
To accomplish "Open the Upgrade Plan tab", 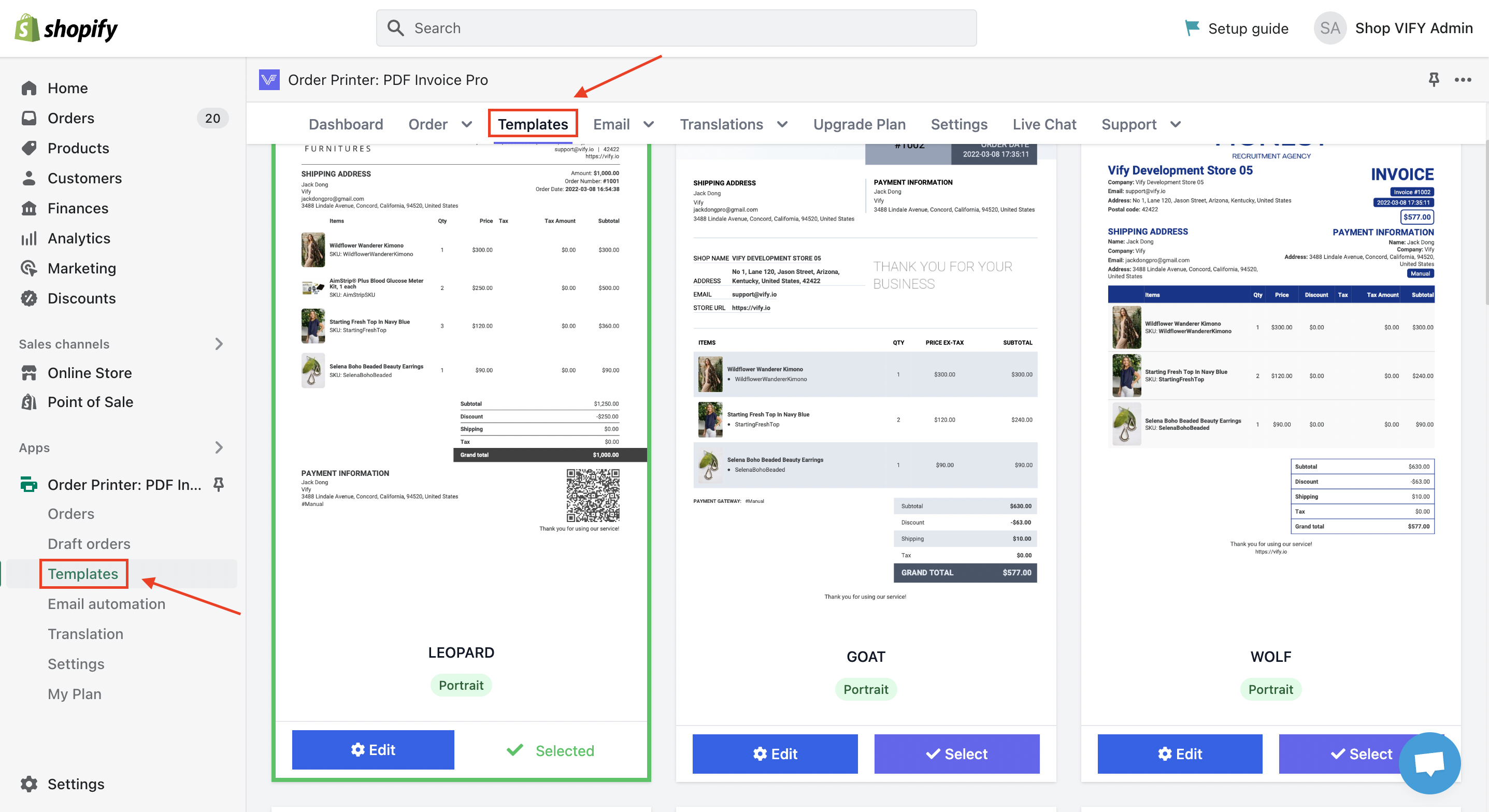I will click(859, 124).
